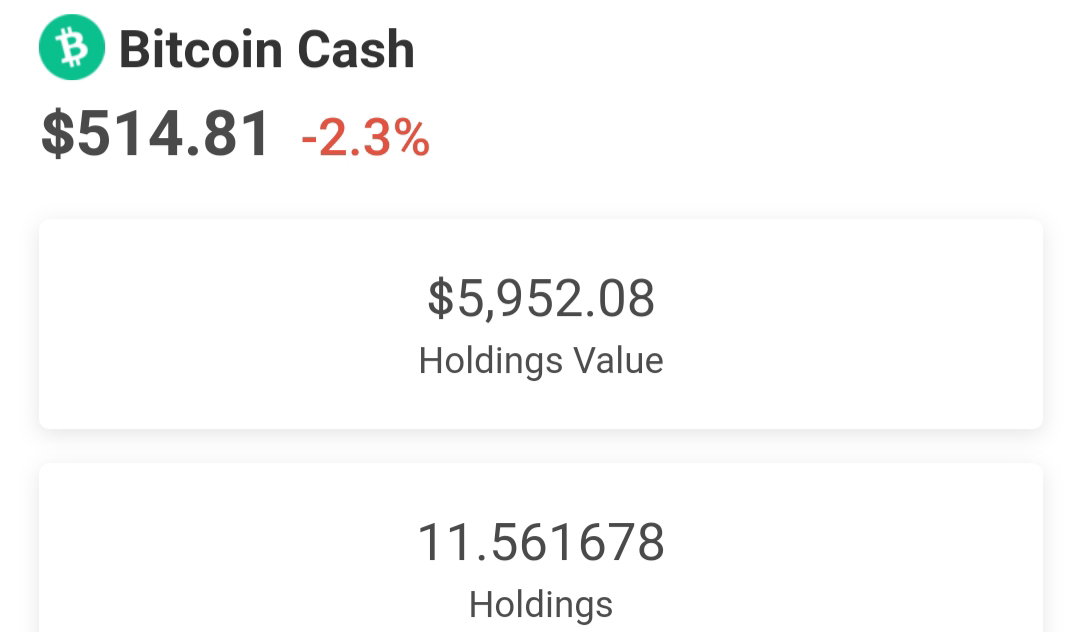
Task: Select the $514.81 current price
Action: pos(156,134)
